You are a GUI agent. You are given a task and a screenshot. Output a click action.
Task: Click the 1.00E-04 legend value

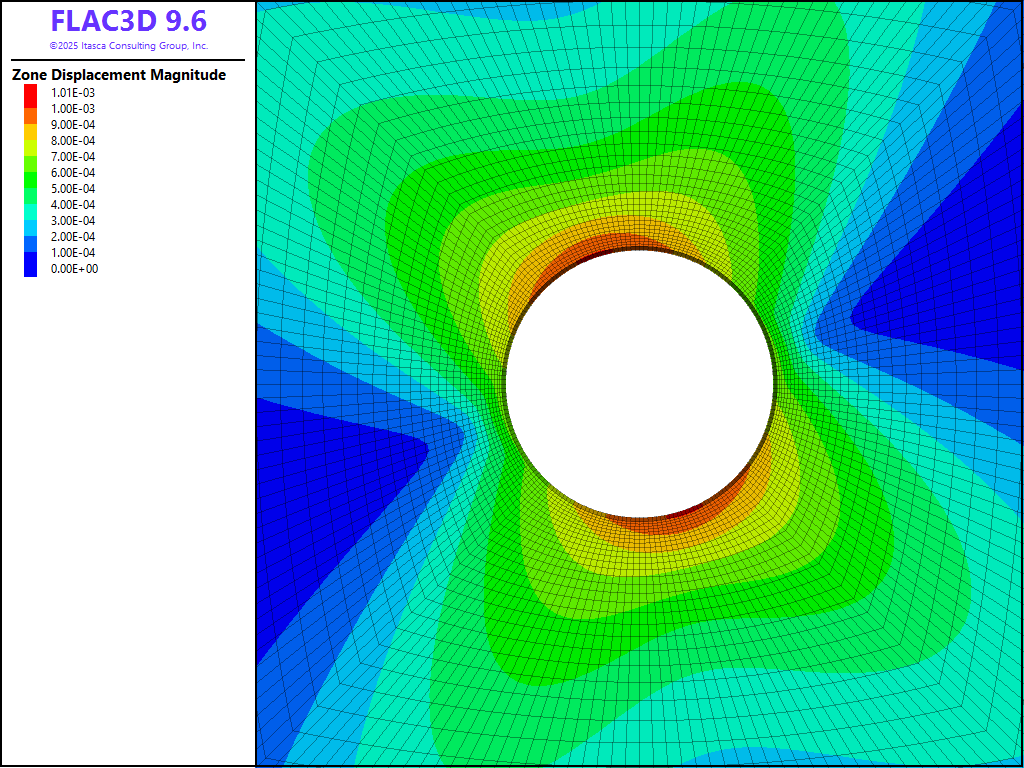(x=74, y=253)
